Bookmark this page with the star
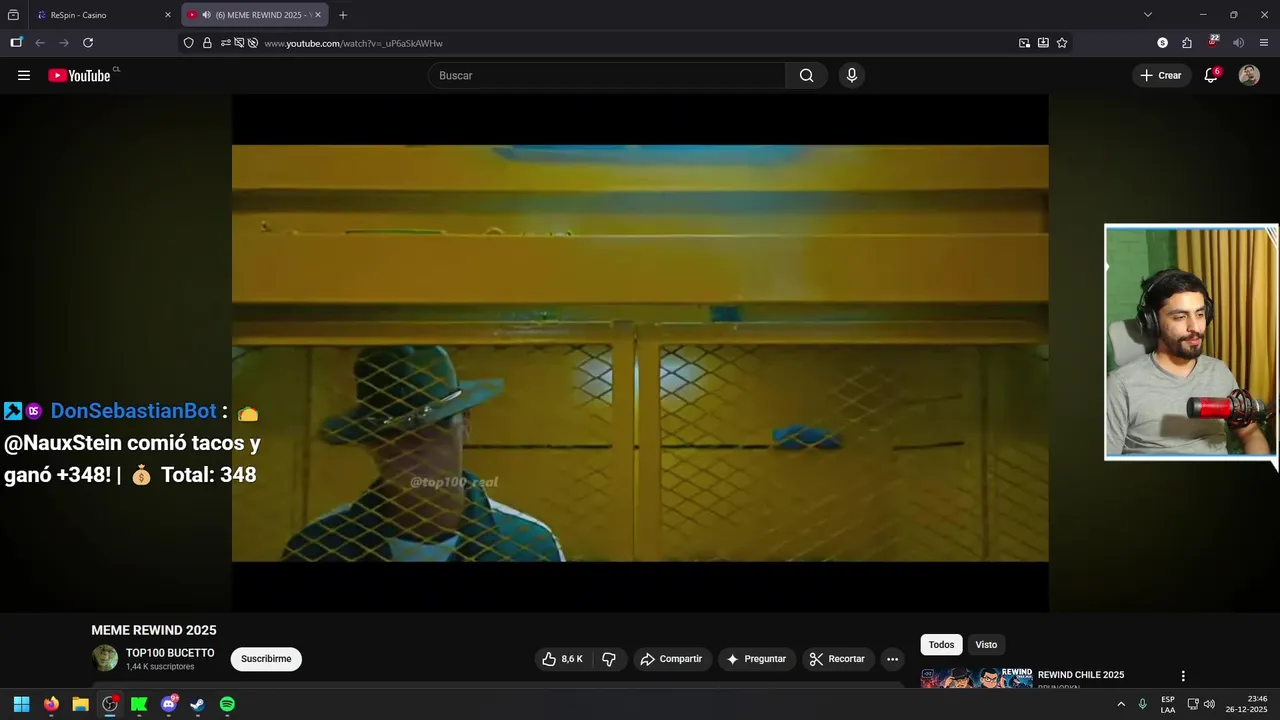The image size is (1280, 720). pyautogui.click(x=1062, y=43)
